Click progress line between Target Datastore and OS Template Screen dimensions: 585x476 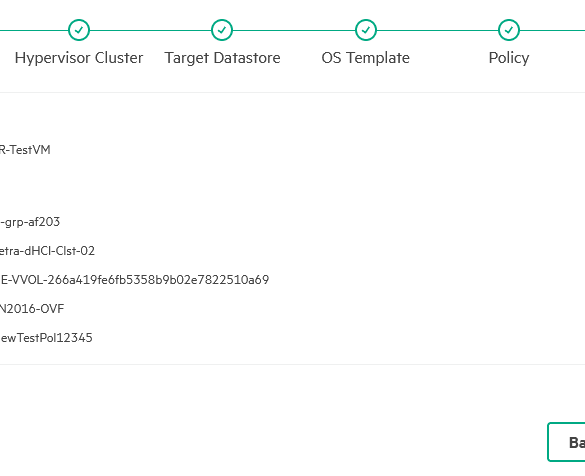(x=294, y=30)
